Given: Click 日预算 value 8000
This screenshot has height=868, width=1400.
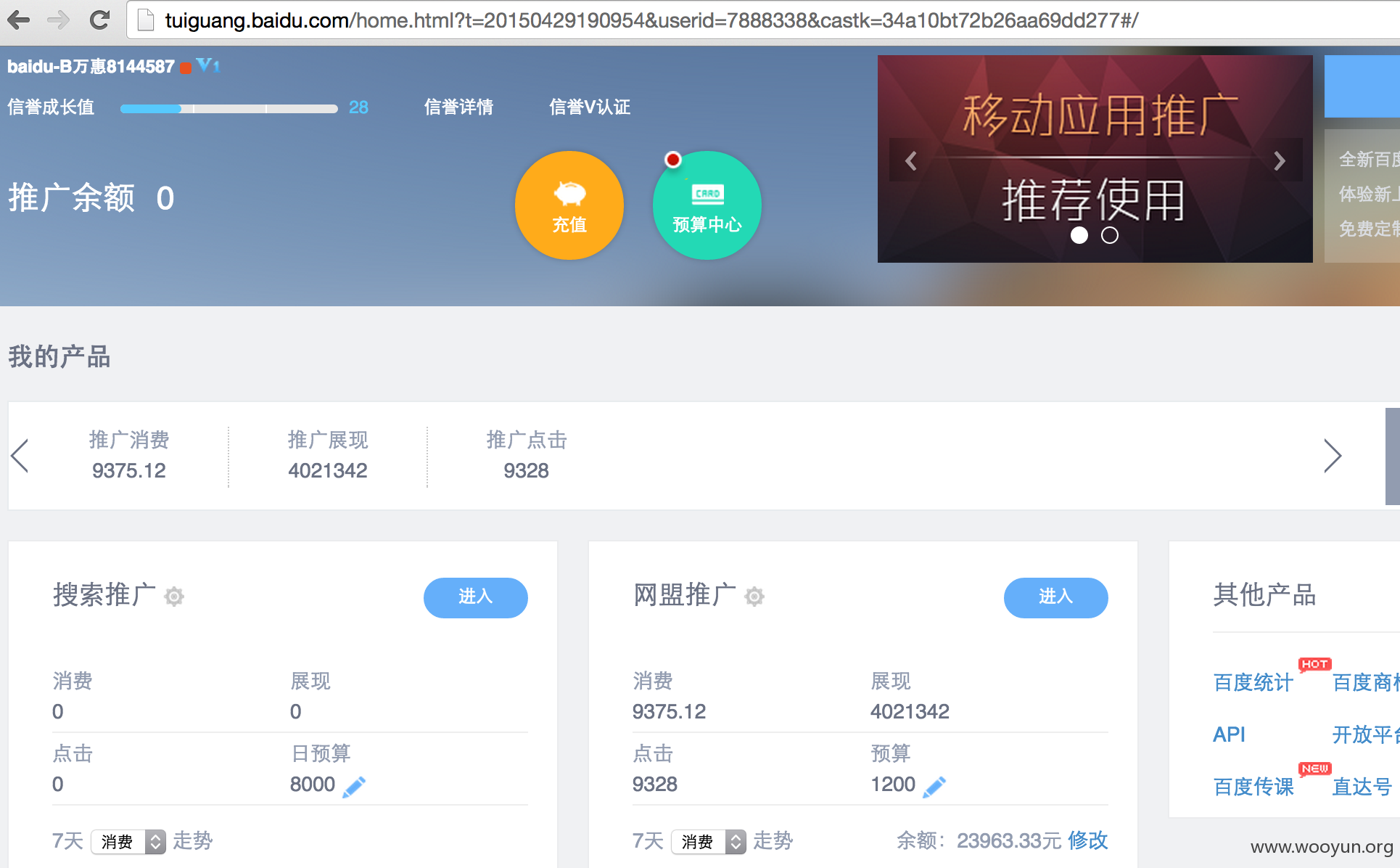Looking at the screenshot, I should (313, 784).
